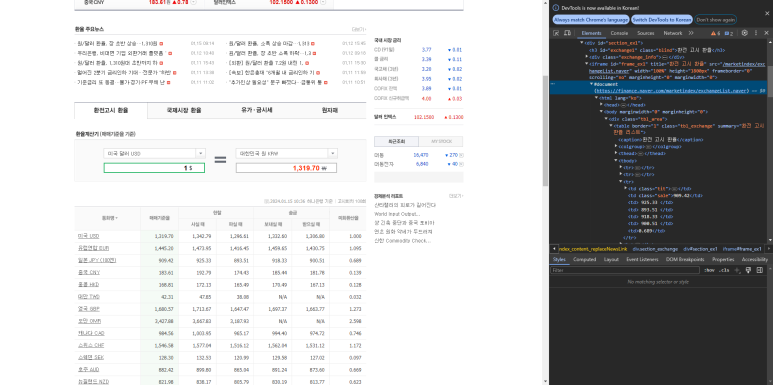Screen dimensions: 773x385
Task: Select the 환전고시 환율 tab
Action: click(111, 110)
